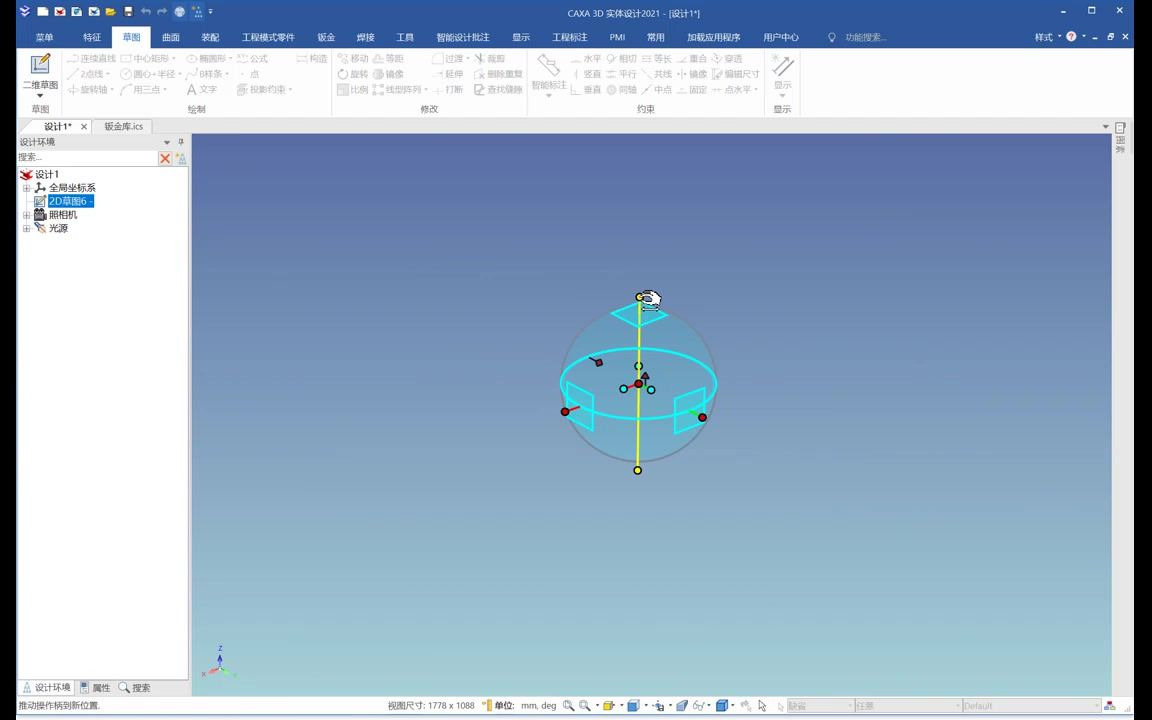The image size is (1152, 720).
Task: Switch to the 特征 ribbon tab
Action: (x=92, y=37)
